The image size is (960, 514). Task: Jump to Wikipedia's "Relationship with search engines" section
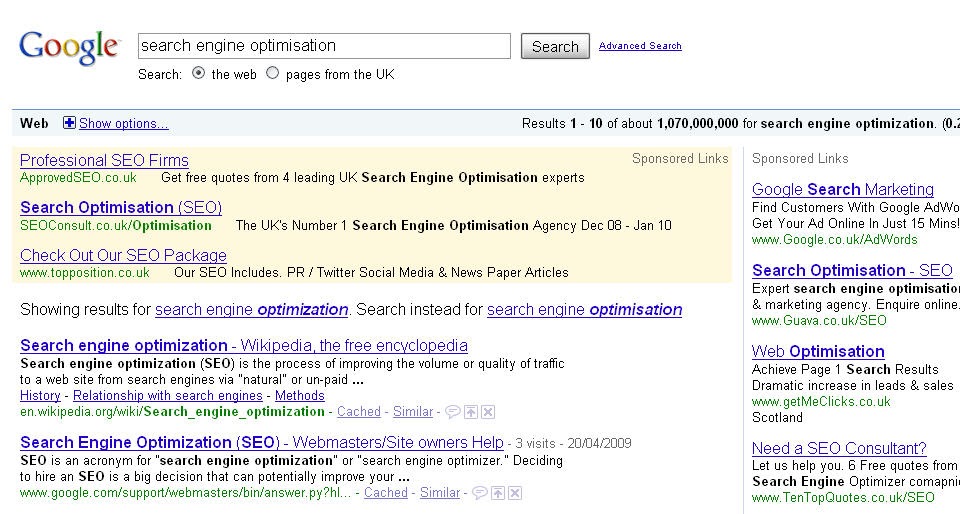tap(167, 396)
